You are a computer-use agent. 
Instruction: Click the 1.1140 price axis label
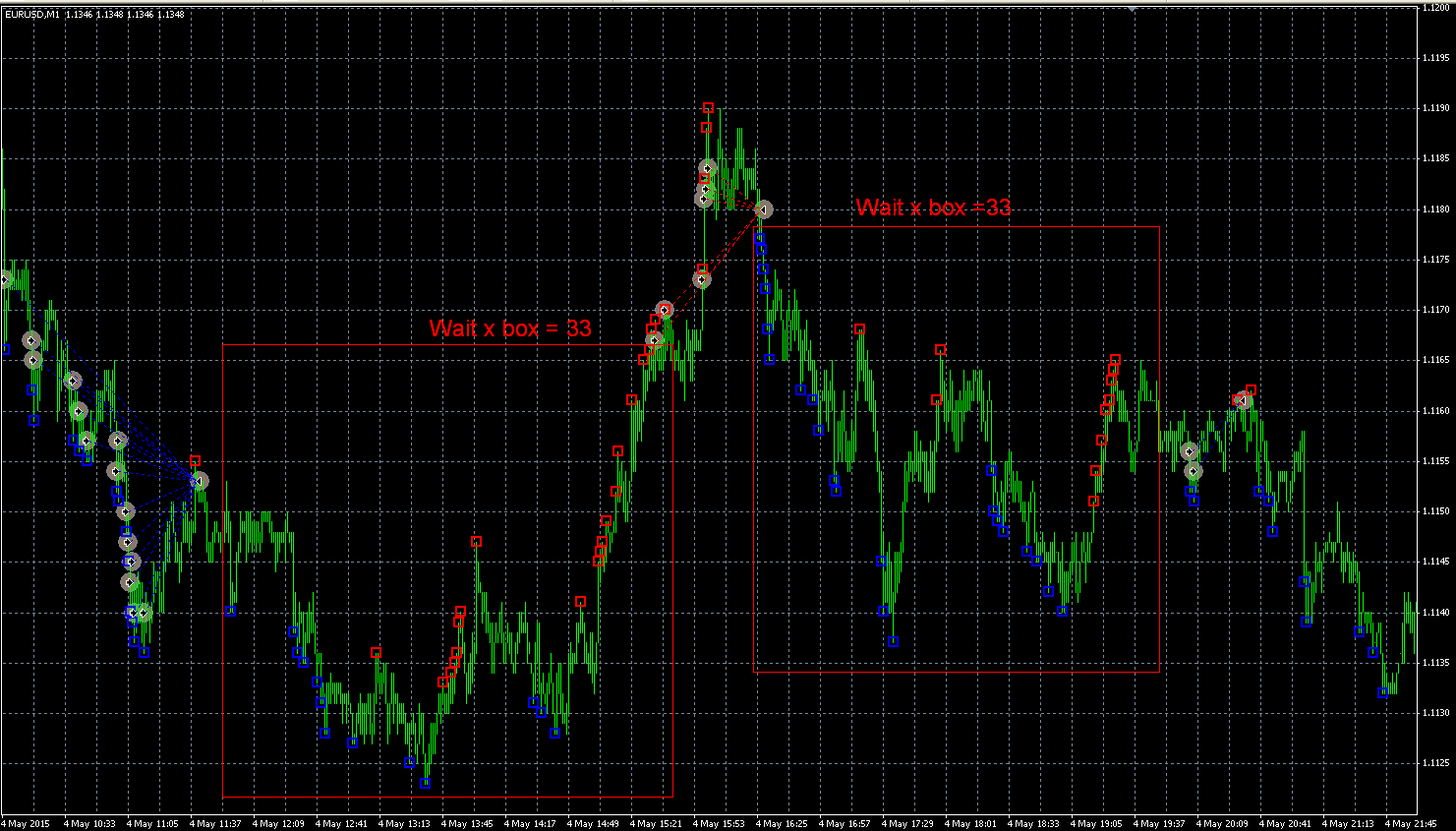[1435, 613]
